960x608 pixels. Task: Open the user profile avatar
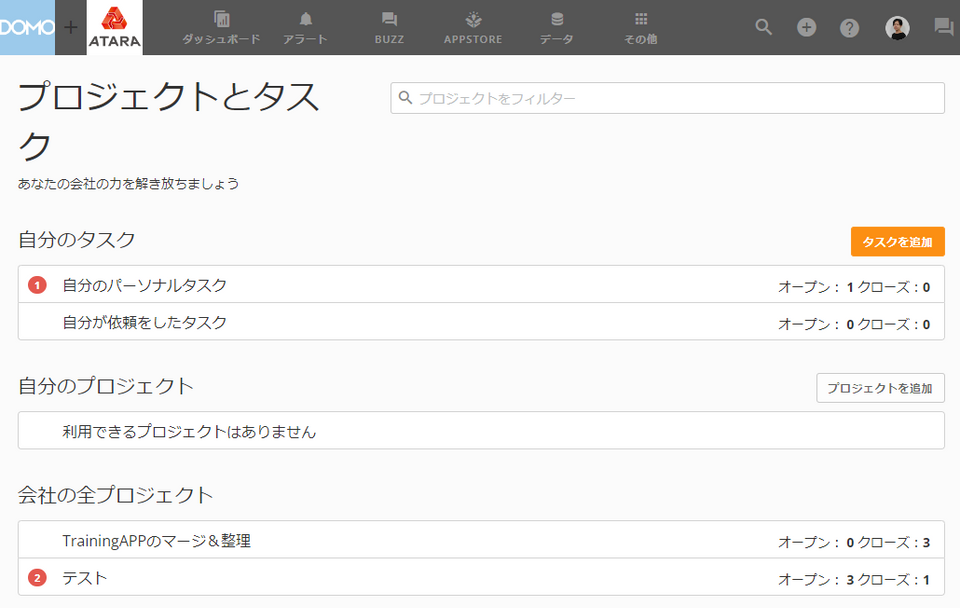[897, 28]
